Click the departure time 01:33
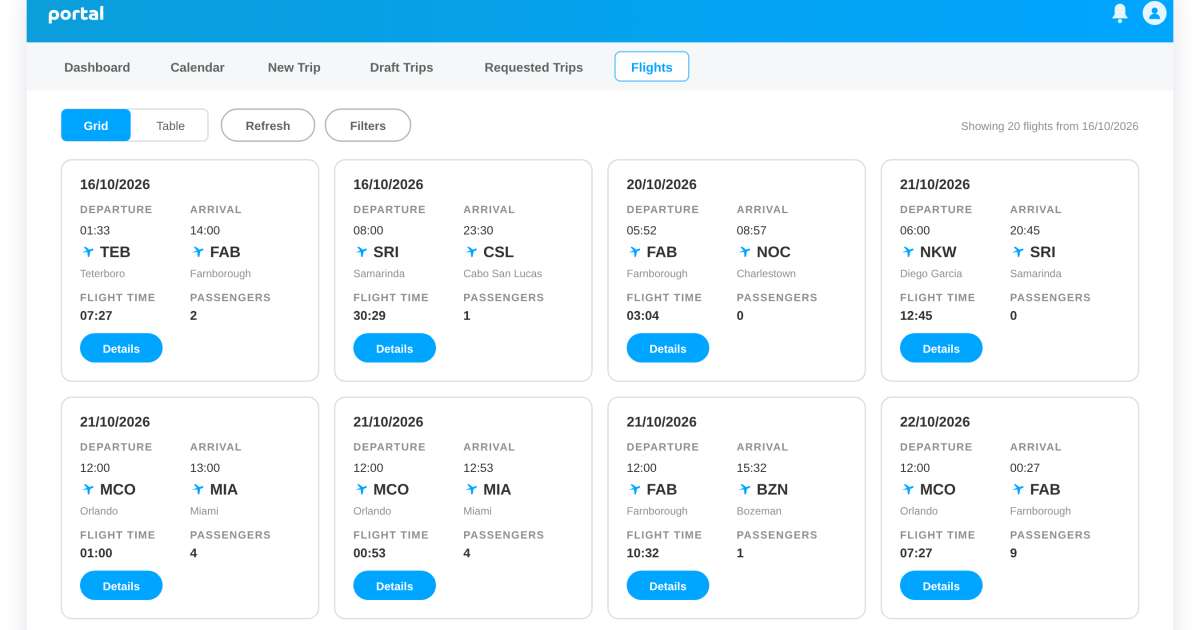The width and height of the screenshot is (1200, 630). tap(95, 230)
